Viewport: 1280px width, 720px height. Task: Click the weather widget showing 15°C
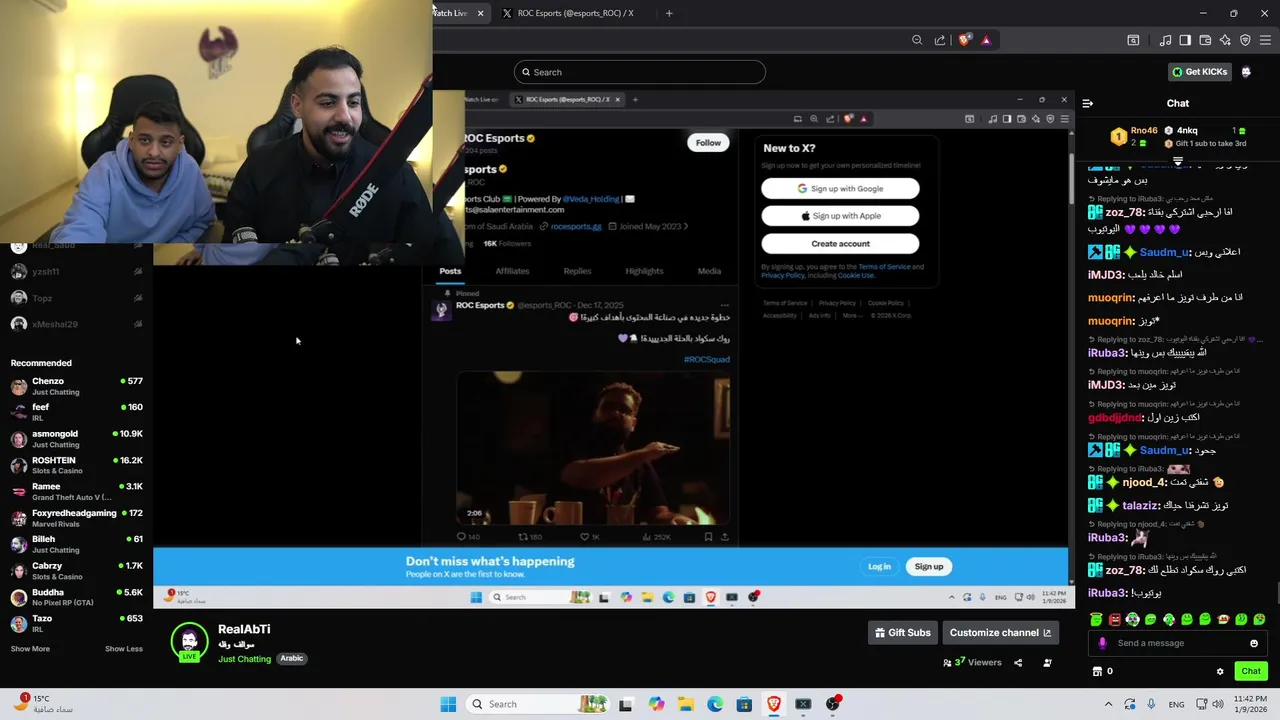coord(45,703)
